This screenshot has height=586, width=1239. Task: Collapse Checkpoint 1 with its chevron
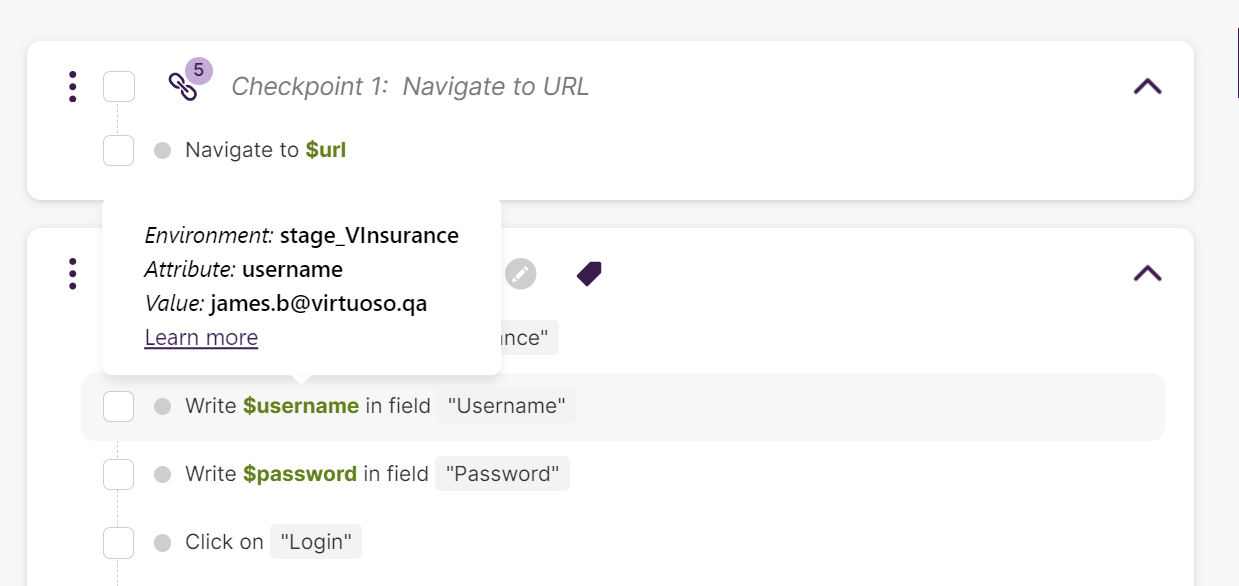(x=1147, y=87)
